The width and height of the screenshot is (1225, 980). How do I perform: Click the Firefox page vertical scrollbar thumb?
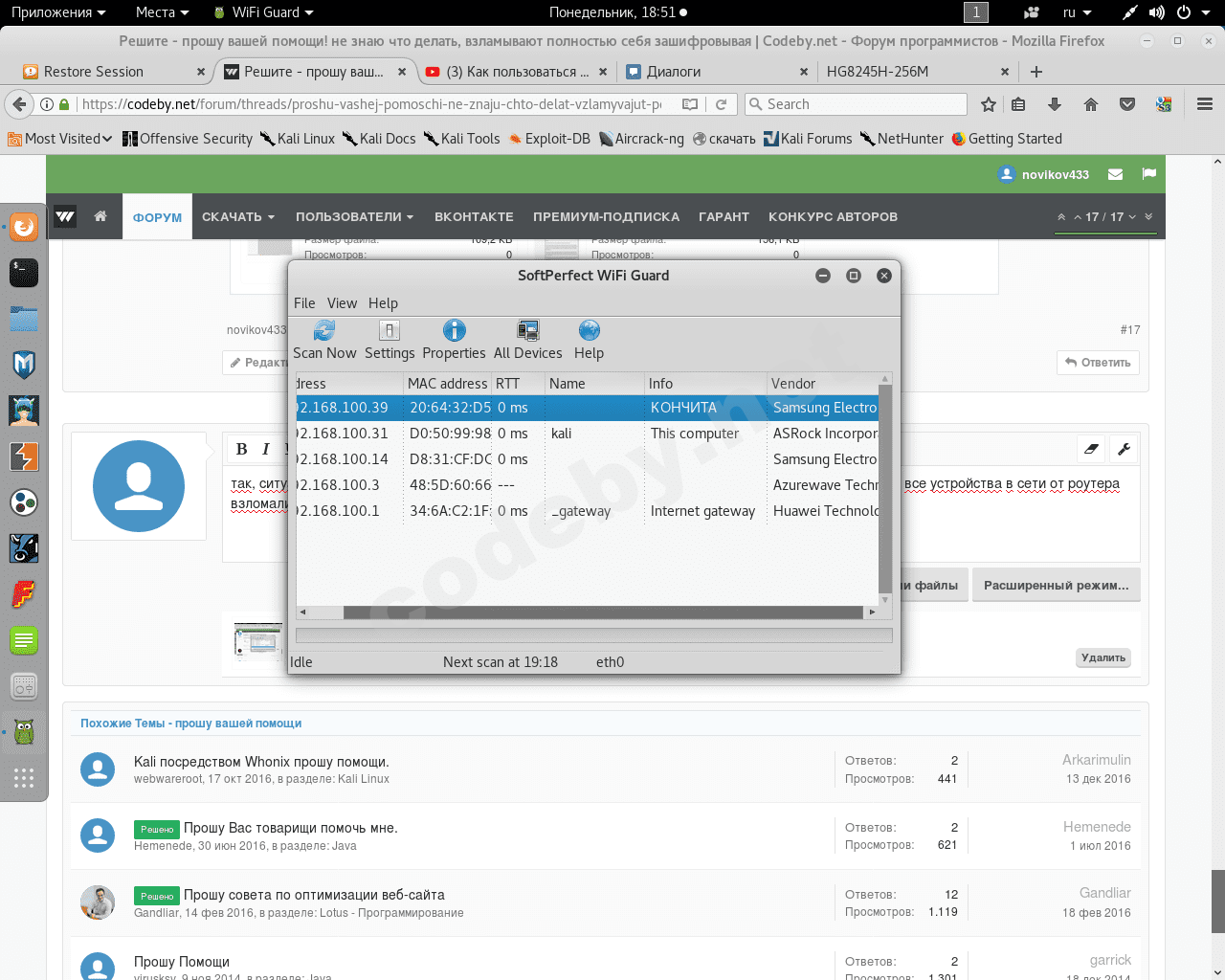1217,900
